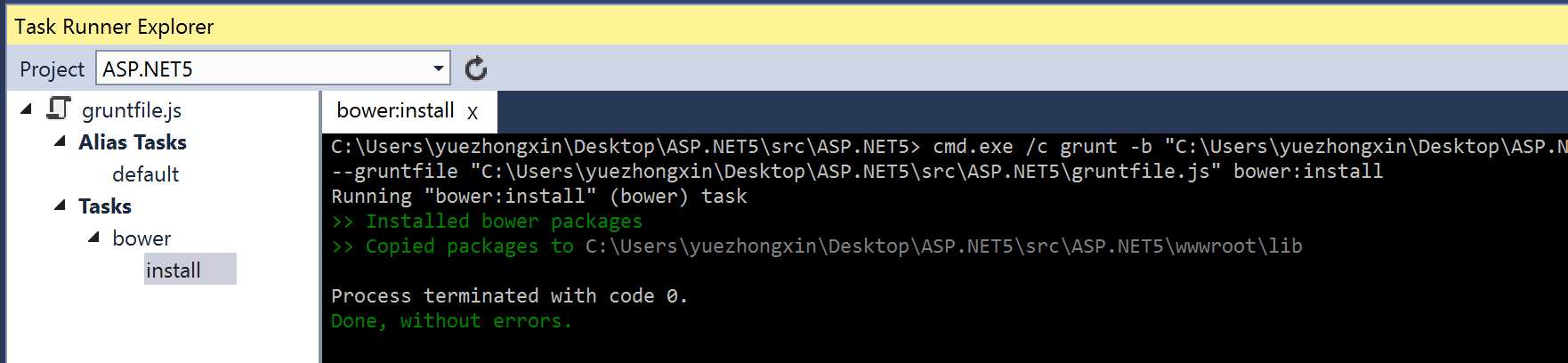
Task: Collapse the bower node
Action: (94, 237)
